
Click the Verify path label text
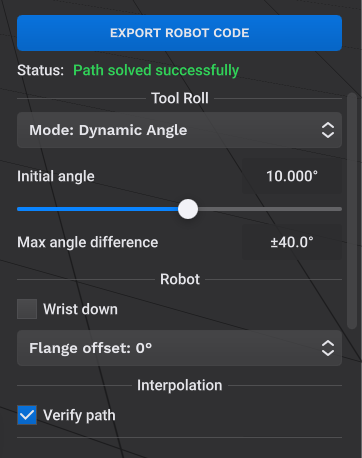(x=79, y=415)
